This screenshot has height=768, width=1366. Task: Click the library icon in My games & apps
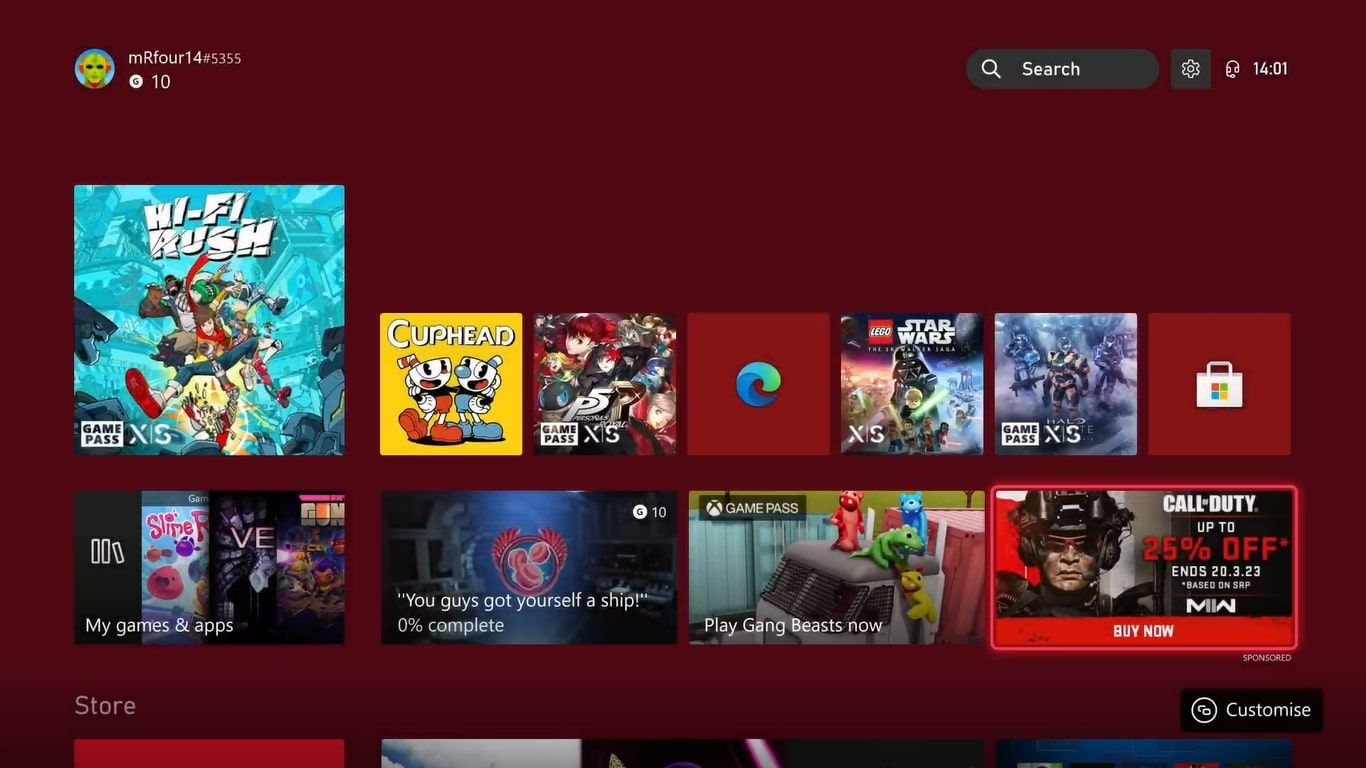pos(107,551)
